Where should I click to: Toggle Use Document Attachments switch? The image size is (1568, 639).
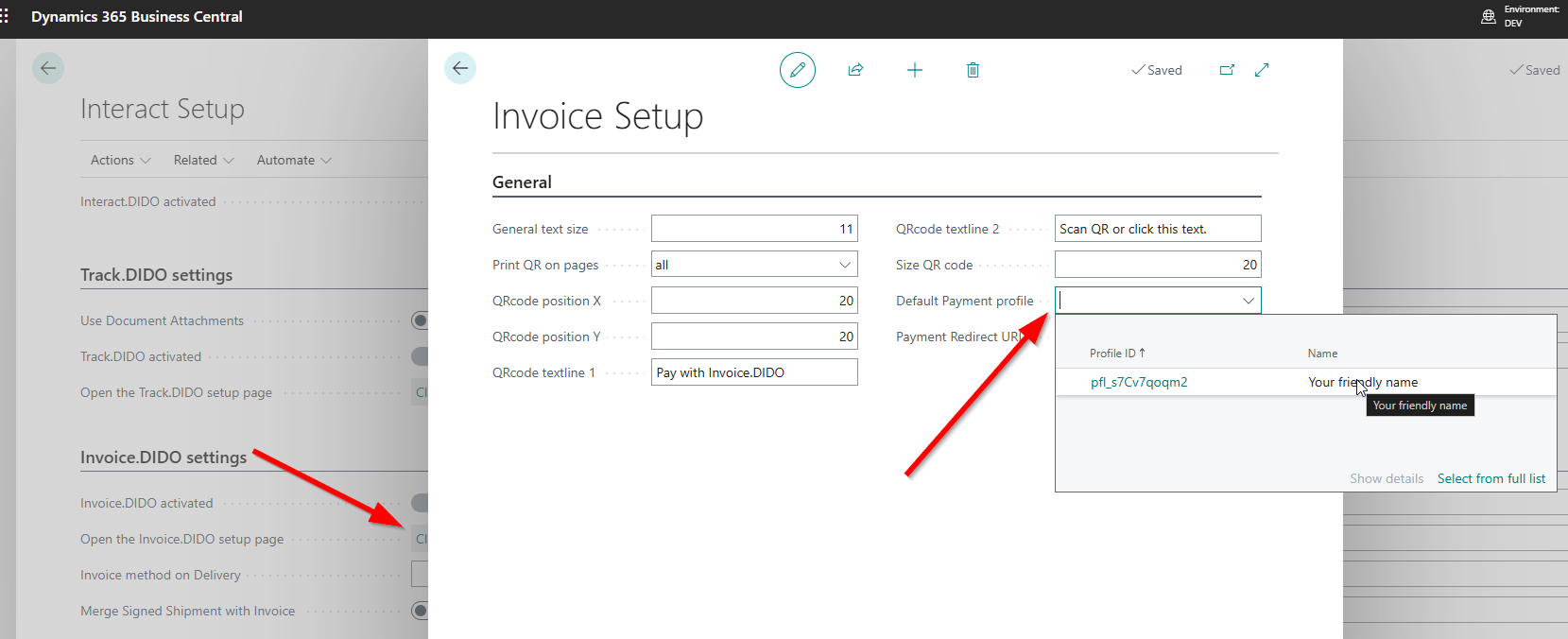[420, 320]
